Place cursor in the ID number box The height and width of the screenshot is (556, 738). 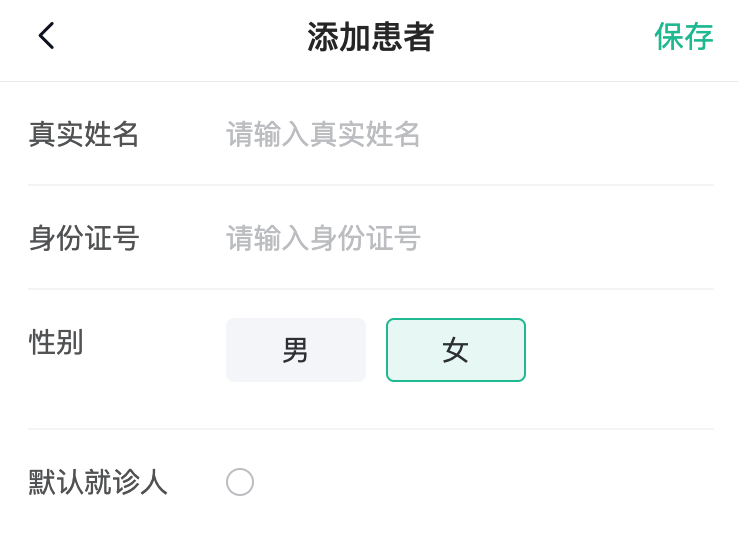[x=469, y=238]
